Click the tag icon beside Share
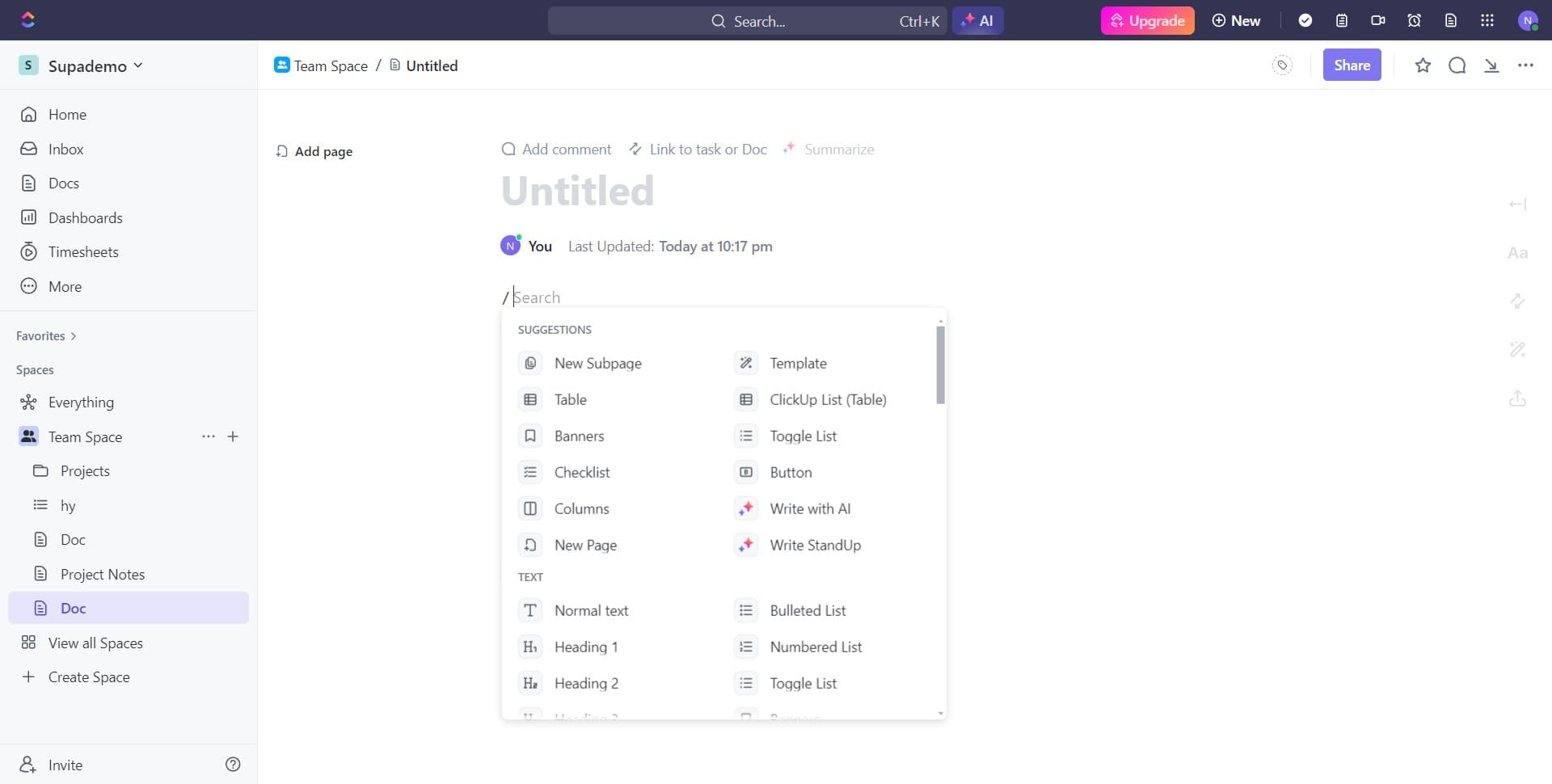Image resolution: width=1552 pixels, height=784 pixels. (x=1282, y=65)
